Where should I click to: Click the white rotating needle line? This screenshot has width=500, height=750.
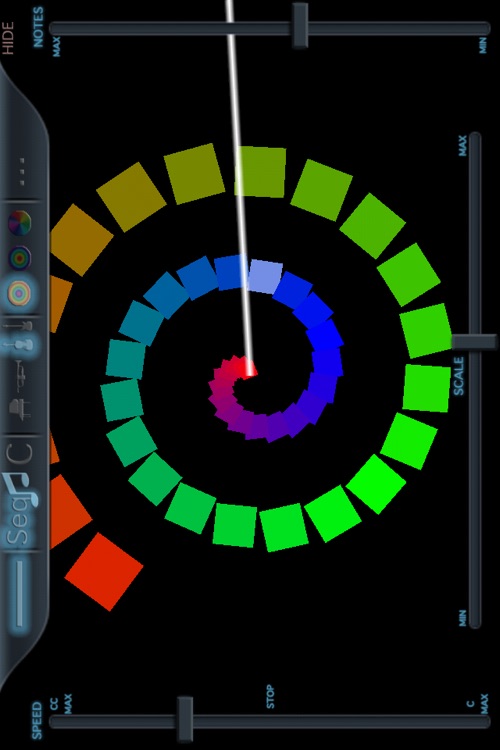point(239,187)
